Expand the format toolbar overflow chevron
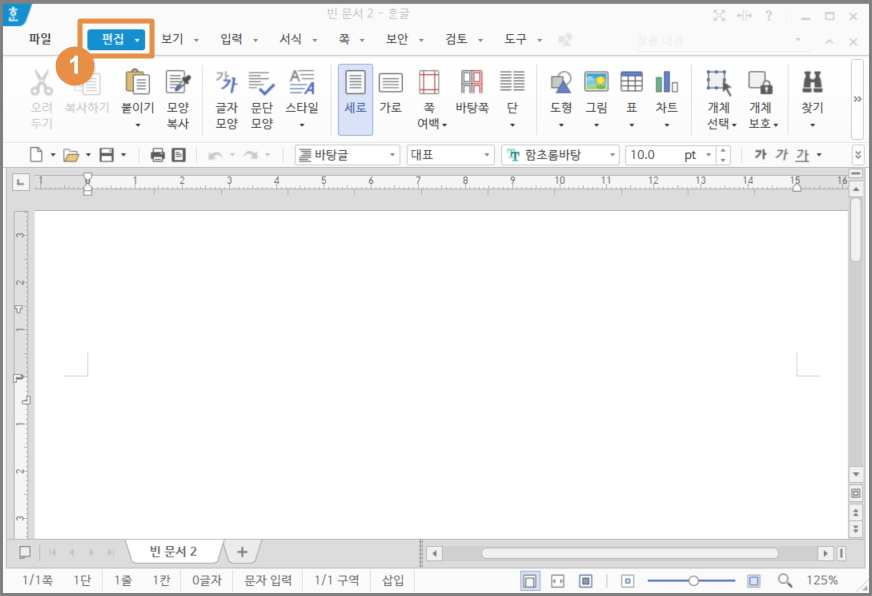The width and height of the screenshot is (872, 596). tap(858, 155)
